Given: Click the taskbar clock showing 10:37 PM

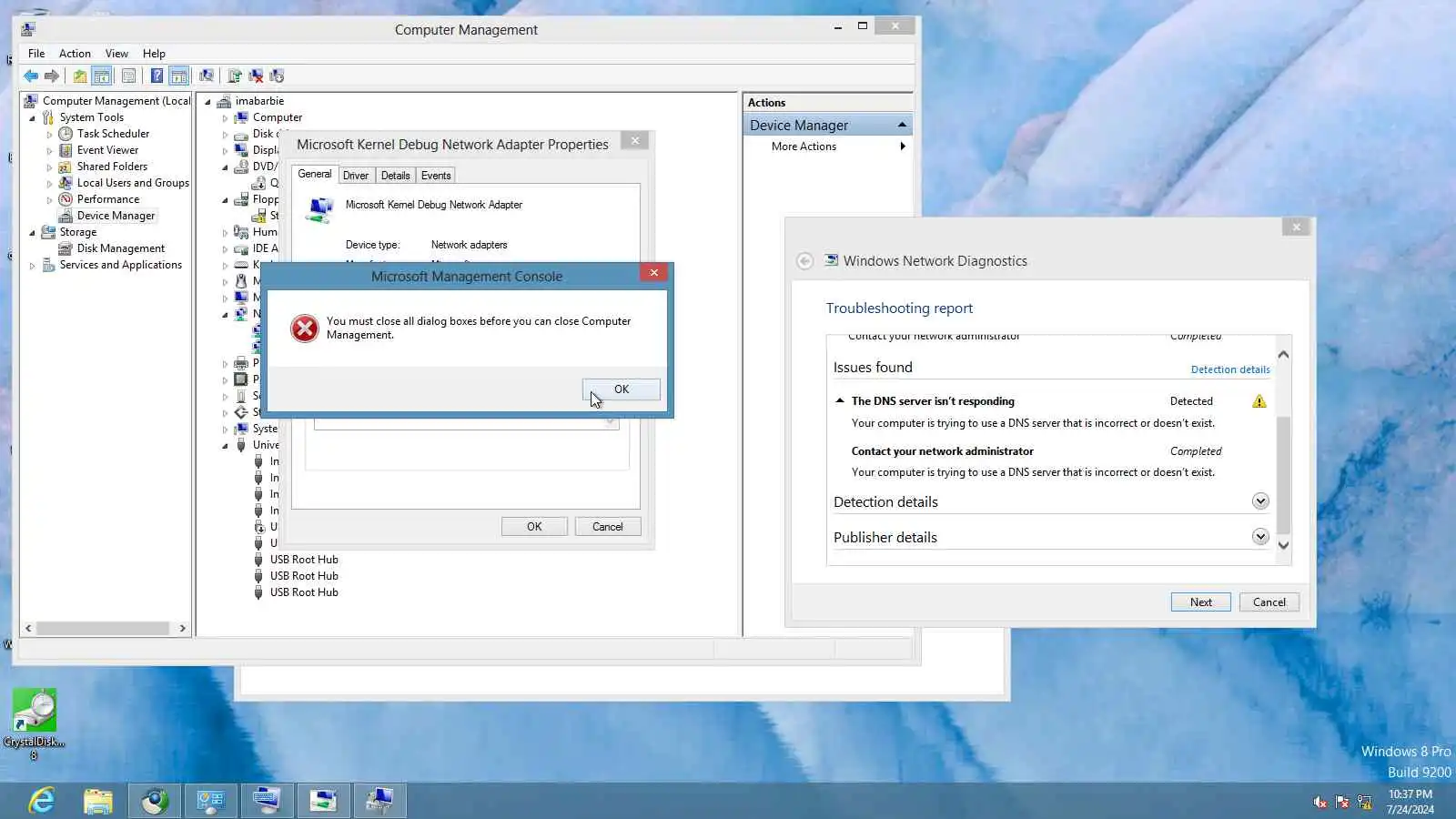Looking at the screenshot, I should coord(1410,802).
